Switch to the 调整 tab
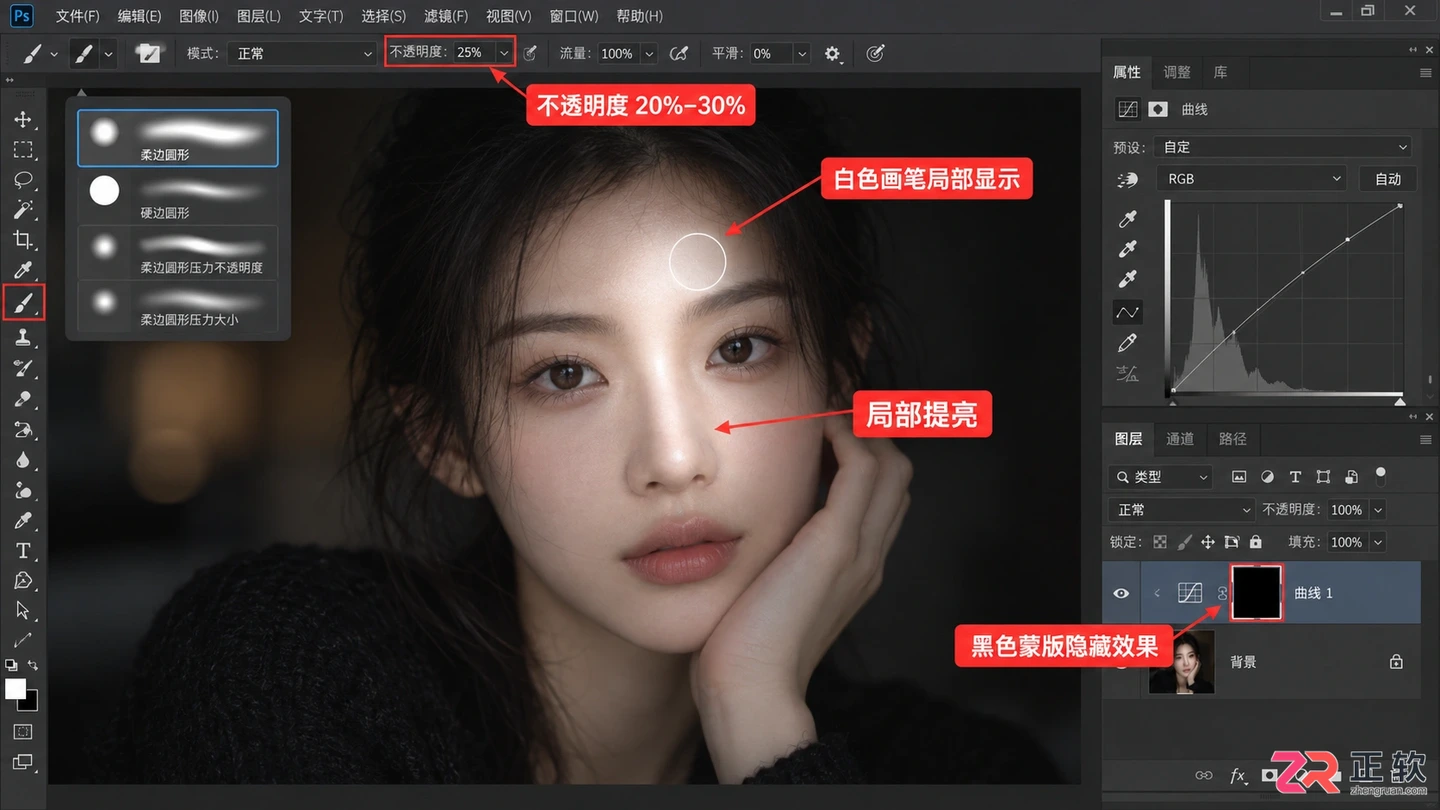 [1177, 72]
